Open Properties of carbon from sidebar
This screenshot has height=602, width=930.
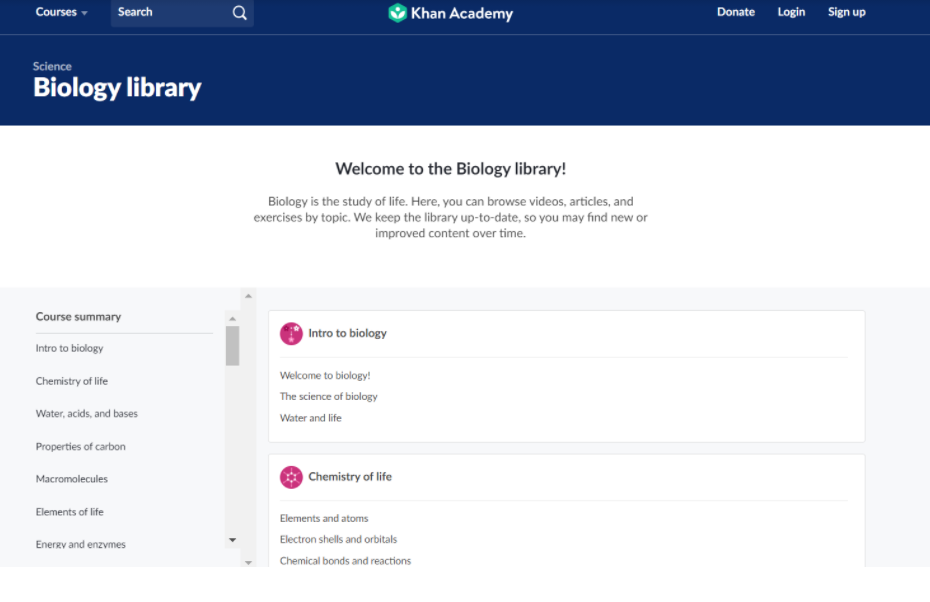tap(81, 447)
